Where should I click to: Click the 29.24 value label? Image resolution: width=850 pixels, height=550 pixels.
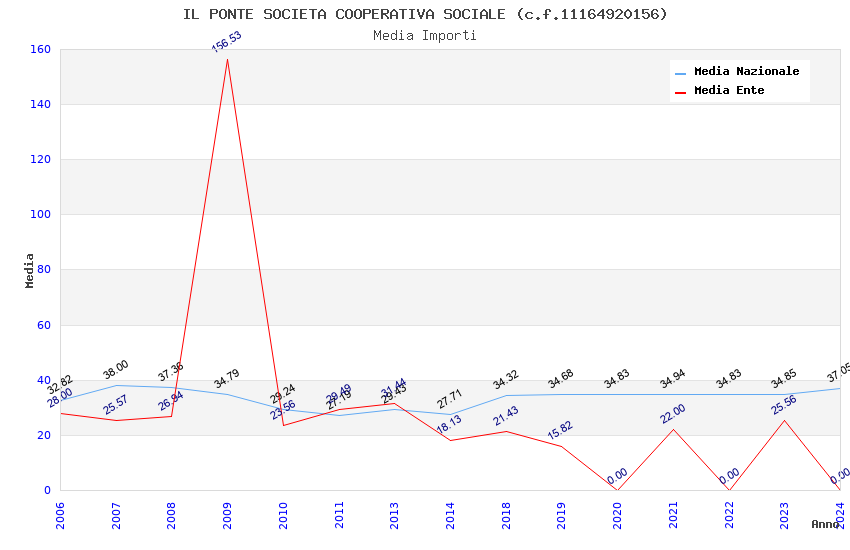282,393
